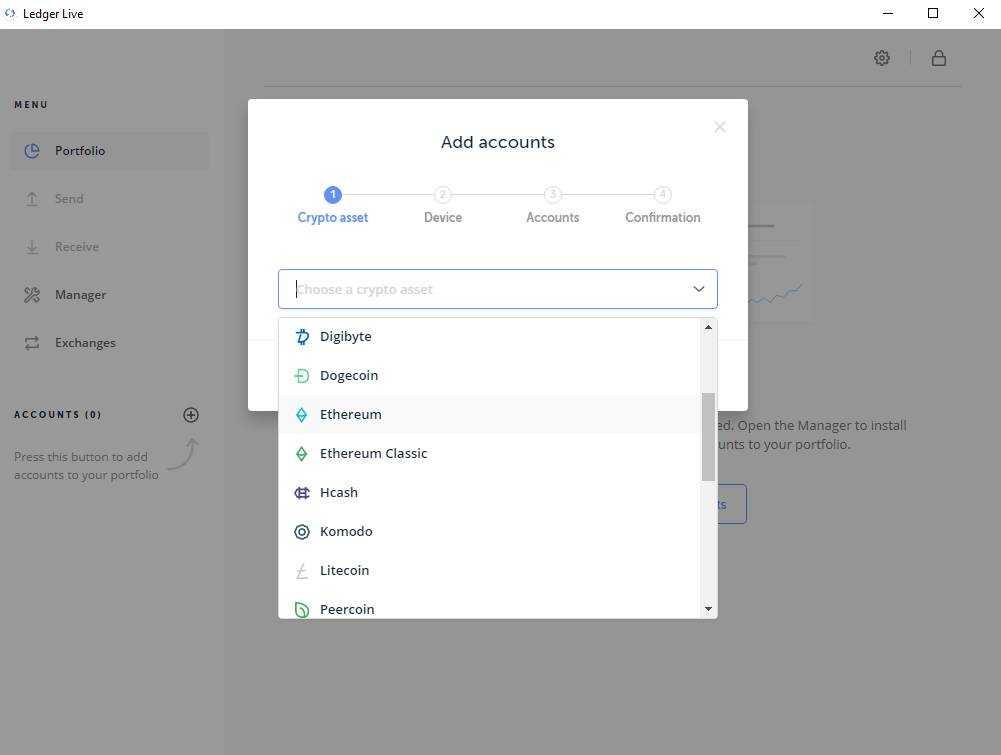Click the Ethereum diamond icon
1001x755 pixels.
click(x=302, y=415)
